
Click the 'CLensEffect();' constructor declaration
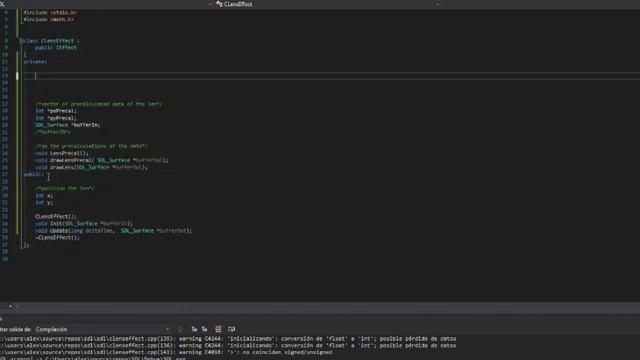(56, 217)
